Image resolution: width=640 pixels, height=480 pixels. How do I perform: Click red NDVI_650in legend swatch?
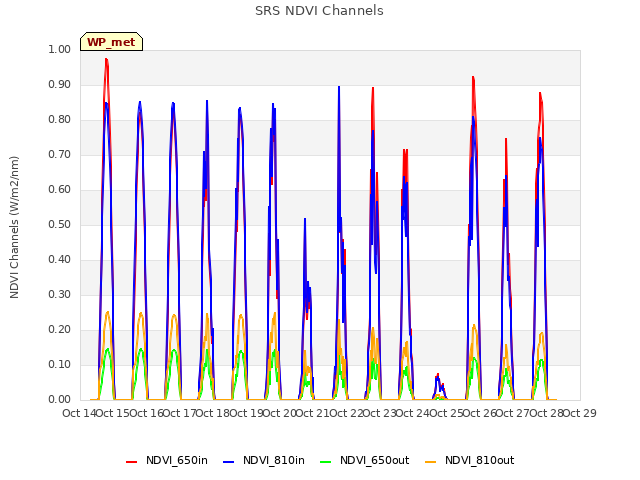(131, 462)
